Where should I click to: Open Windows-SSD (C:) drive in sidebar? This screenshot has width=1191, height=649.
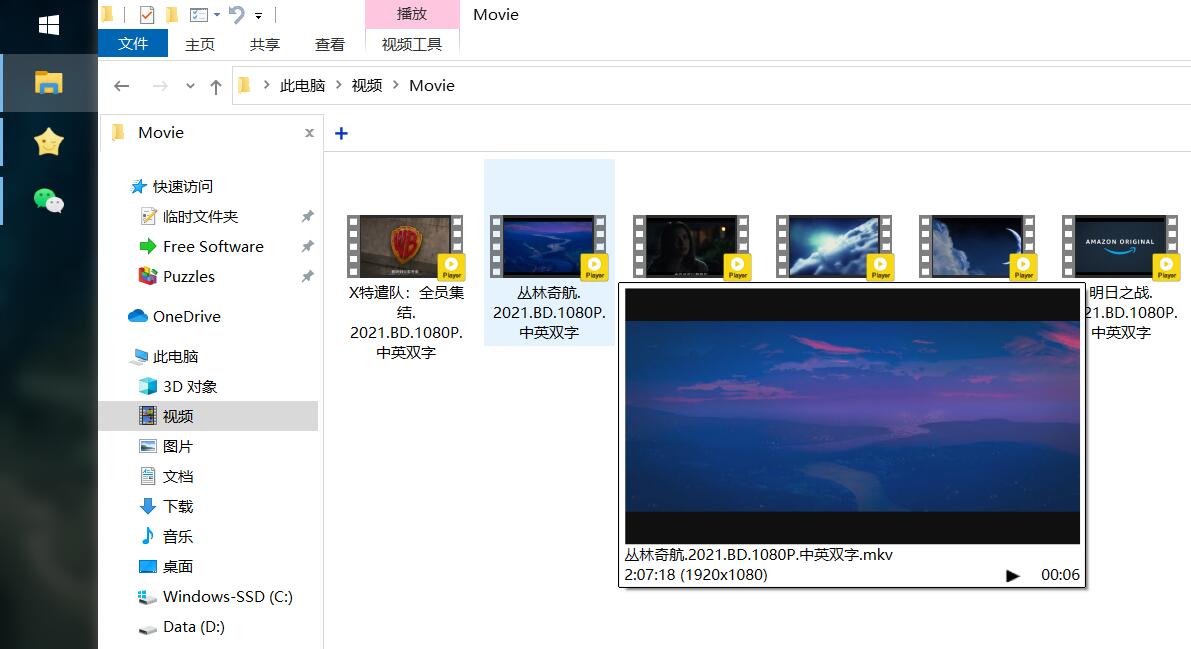coord(227,597)
